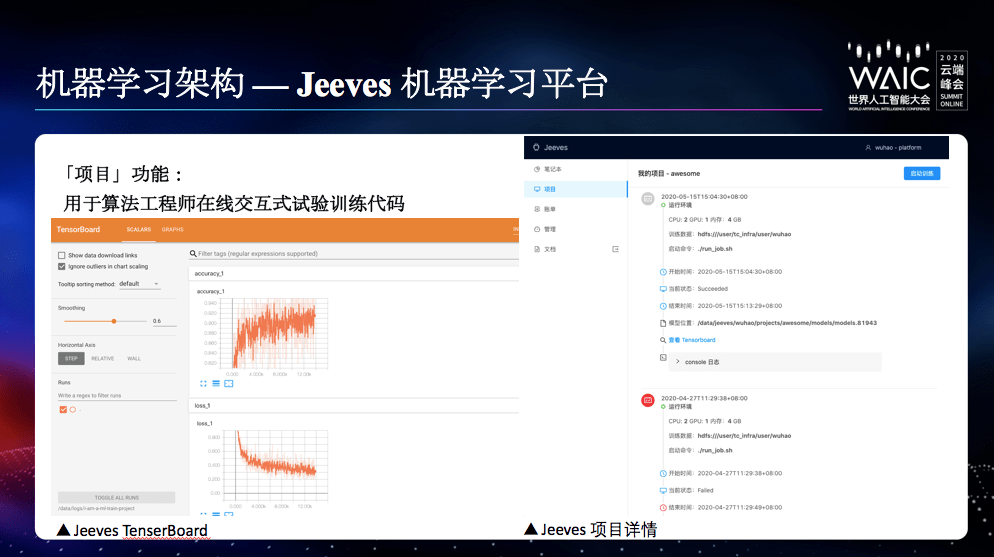Screen dimensions: 994x557
Task: Open Tooltip sorting method default dropdown
Action: [139, 284]
